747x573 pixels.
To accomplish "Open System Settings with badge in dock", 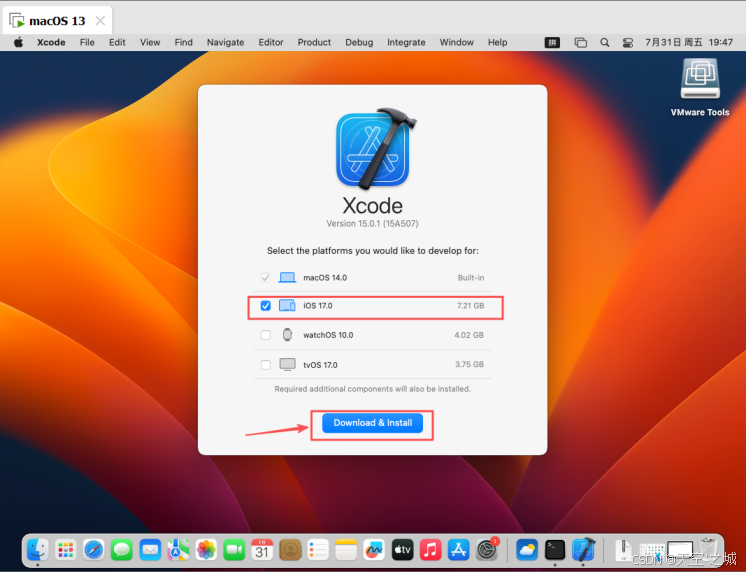I will click(486, 550).
